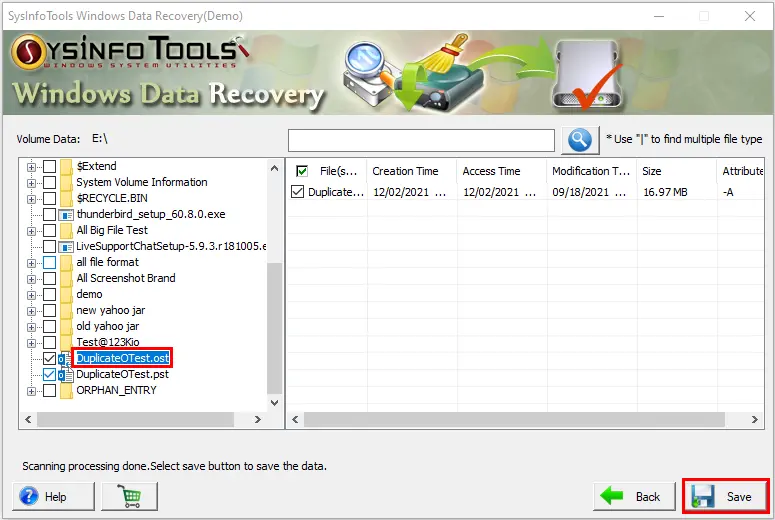The width and height of the screenshot is (775, 520).
Task: Select the DuplicateOTest.ost tree item
Action: point(123,358)
